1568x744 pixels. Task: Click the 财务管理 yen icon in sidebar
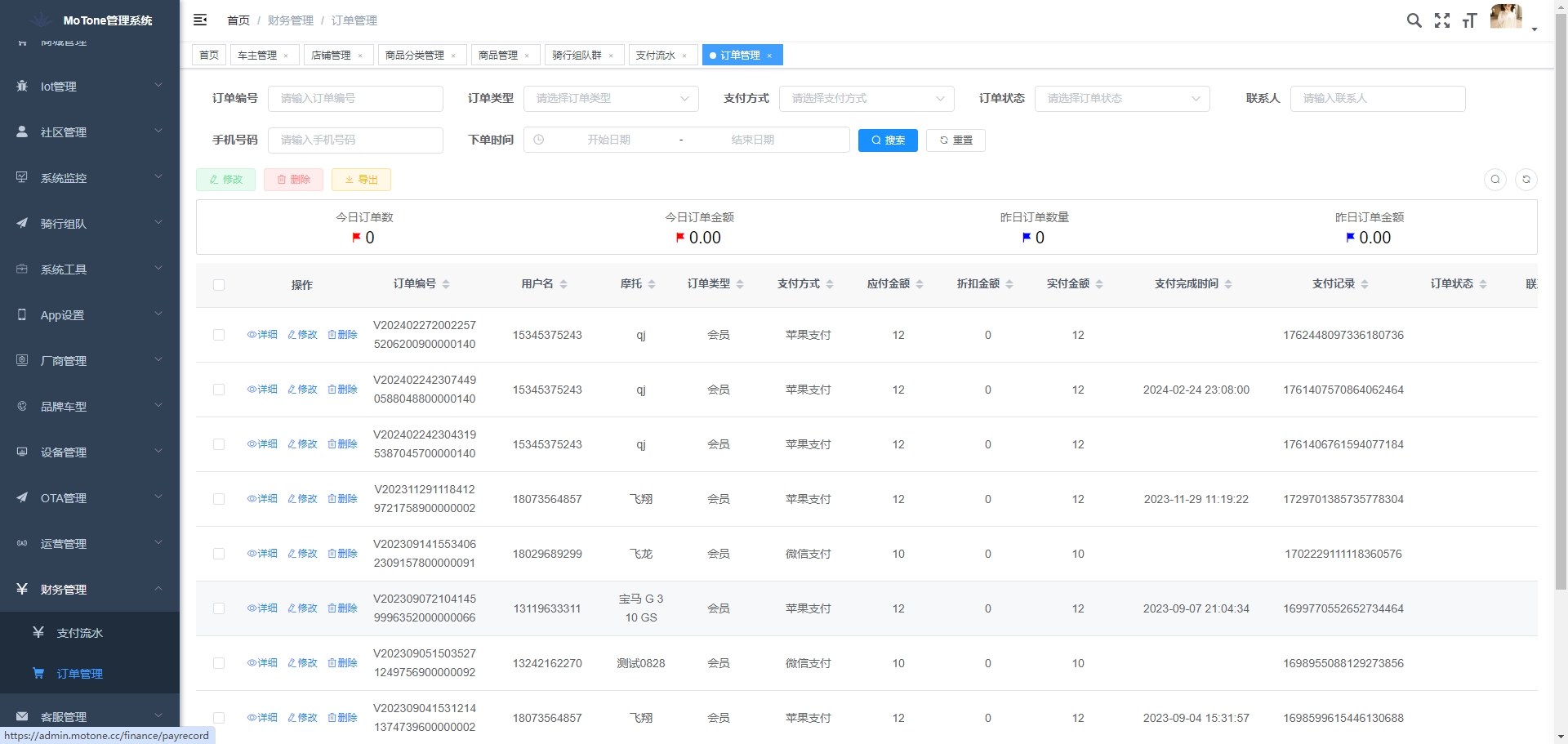click(22, 589)
